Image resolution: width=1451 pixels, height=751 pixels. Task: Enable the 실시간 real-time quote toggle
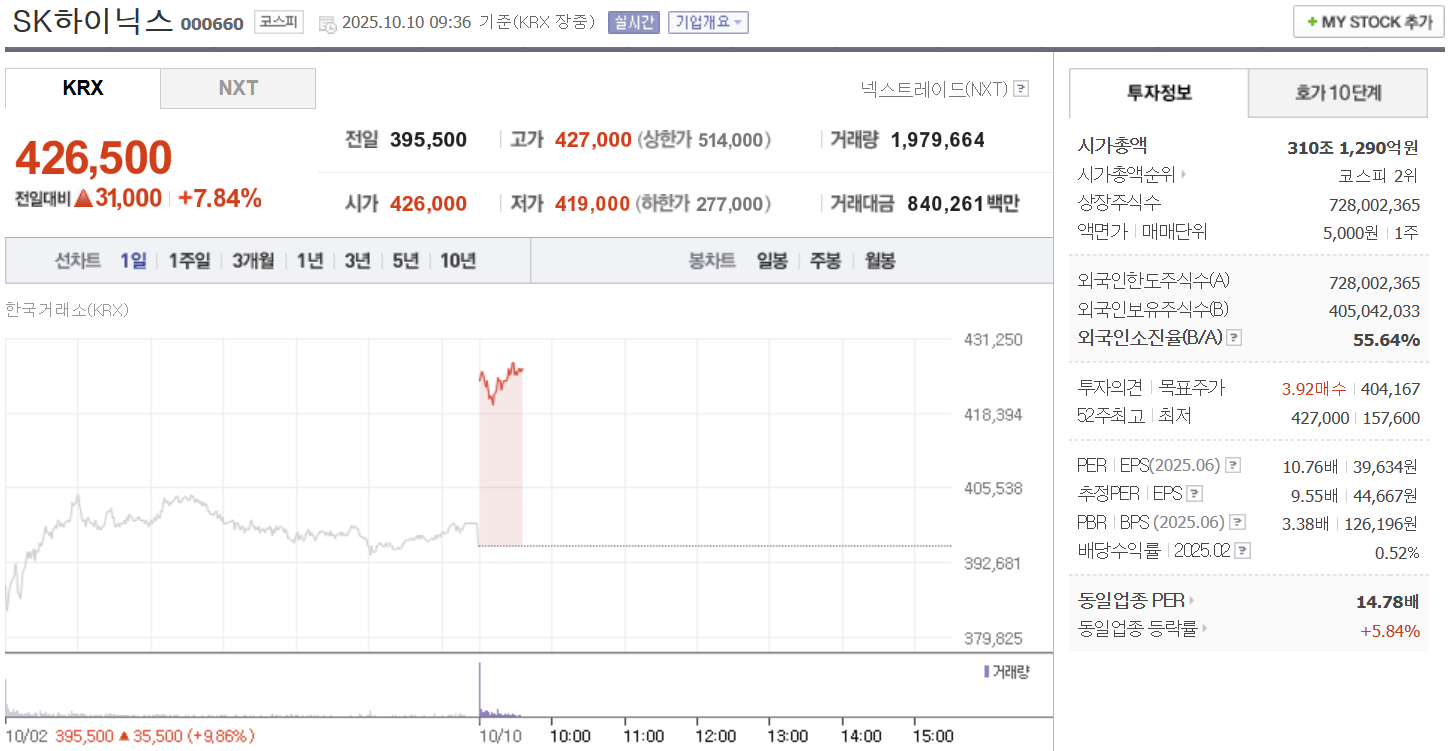pyautogui.click(x=633, y=21)
